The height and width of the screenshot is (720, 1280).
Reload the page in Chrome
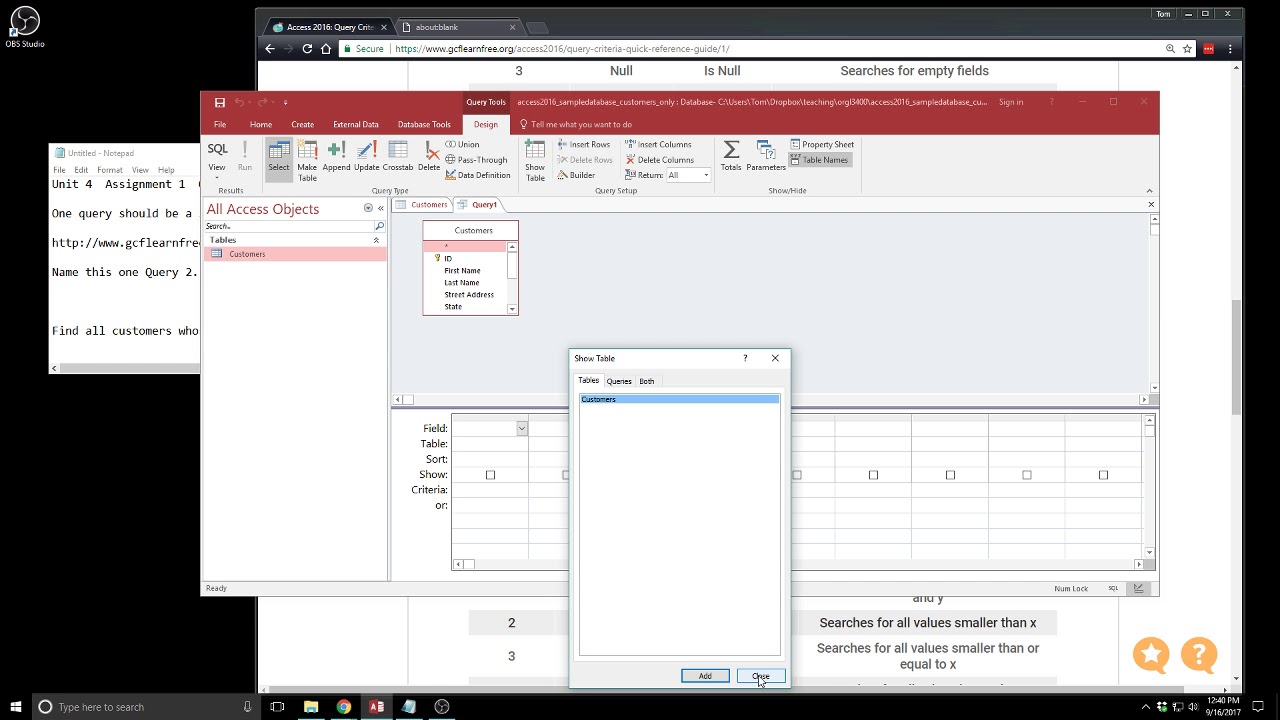[307, 49]
